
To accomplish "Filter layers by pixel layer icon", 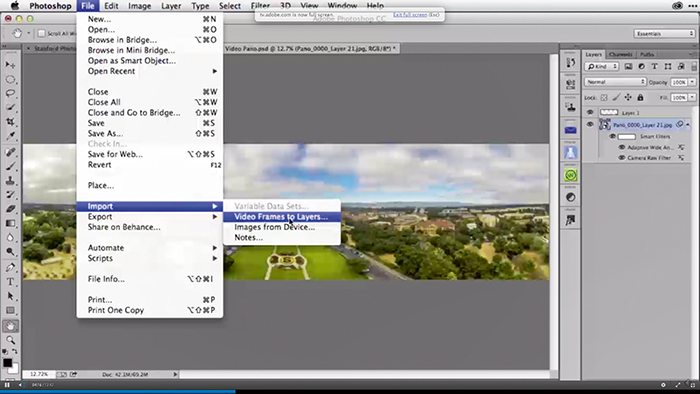I will tap(628, 66).
